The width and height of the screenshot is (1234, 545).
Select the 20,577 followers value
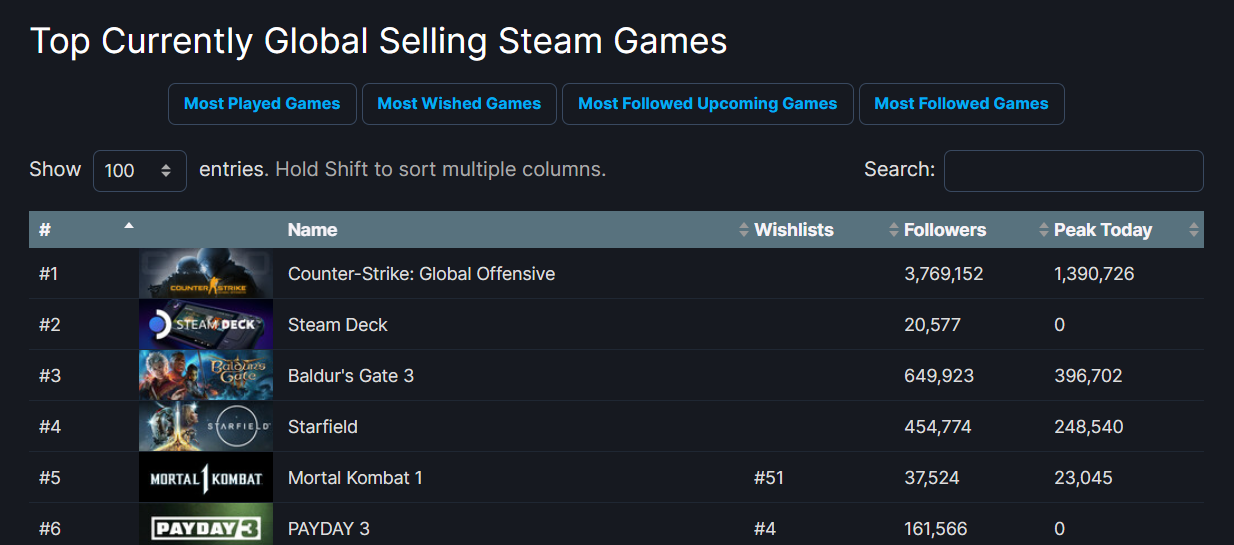pos(932,325)
